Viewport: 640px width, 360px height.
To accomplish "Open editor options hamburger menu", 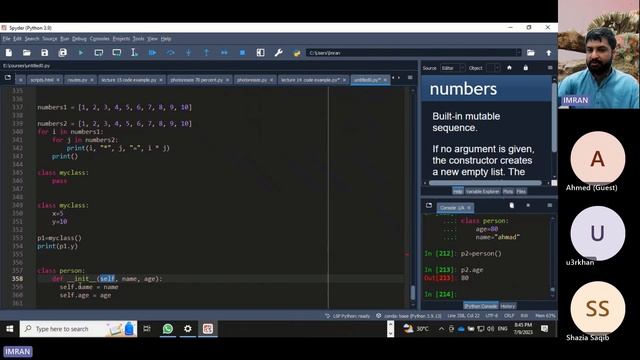I will 410,78.
